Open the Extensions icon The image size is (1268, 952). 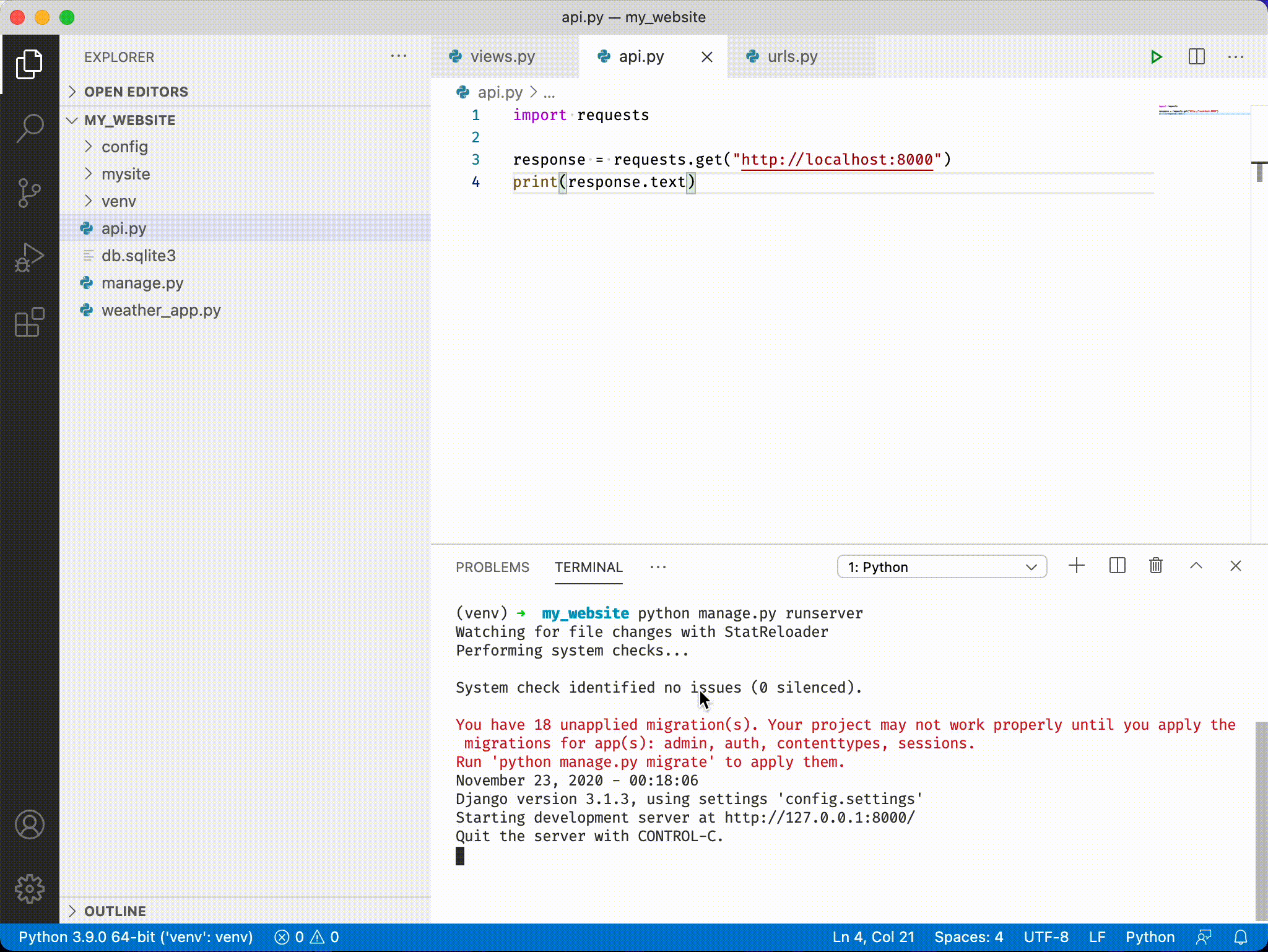pyautogui.click(x=29, y=322)
